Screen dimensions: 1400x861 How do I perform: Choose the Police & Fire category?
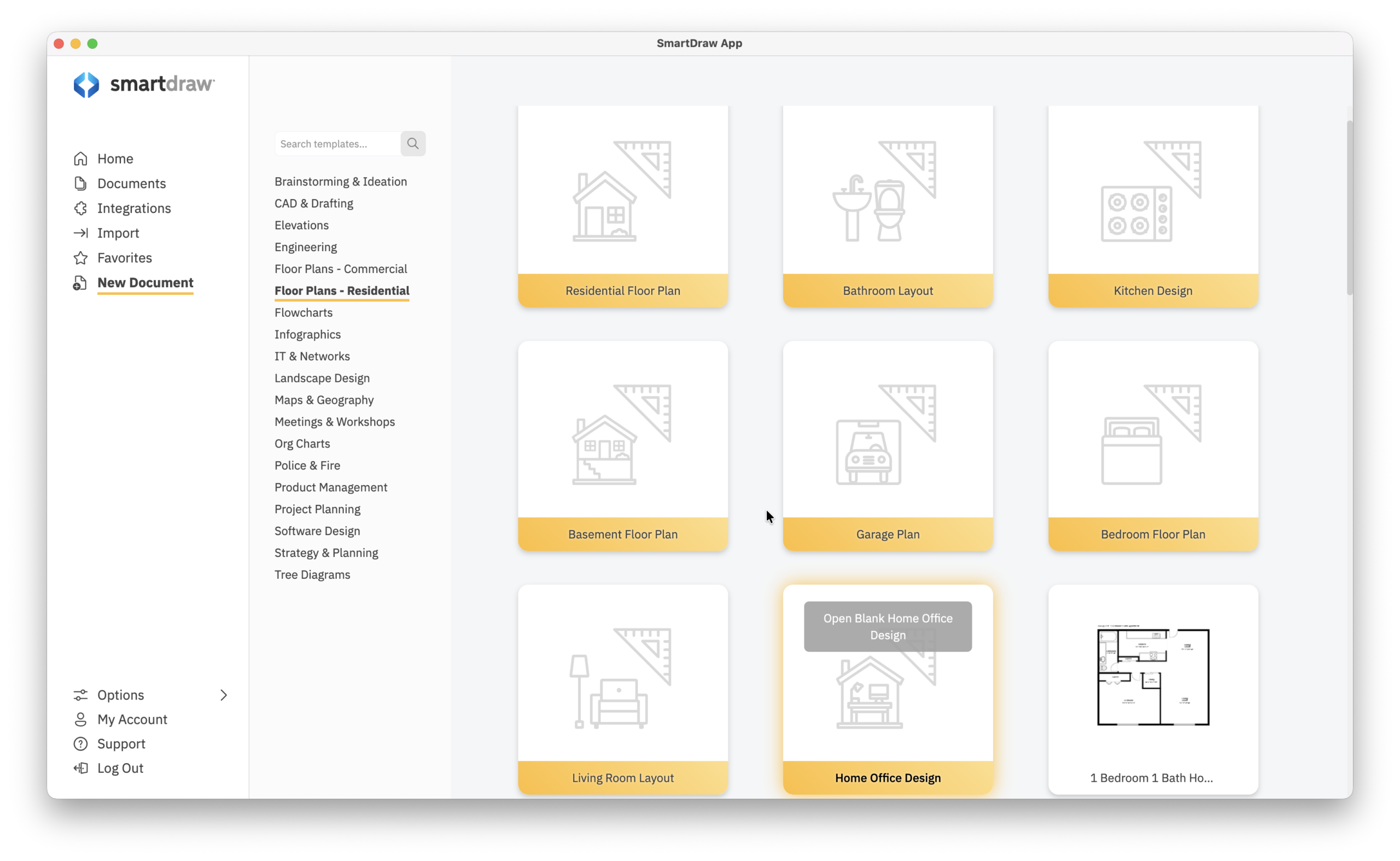pyautogui.click(x=307, y=466)
